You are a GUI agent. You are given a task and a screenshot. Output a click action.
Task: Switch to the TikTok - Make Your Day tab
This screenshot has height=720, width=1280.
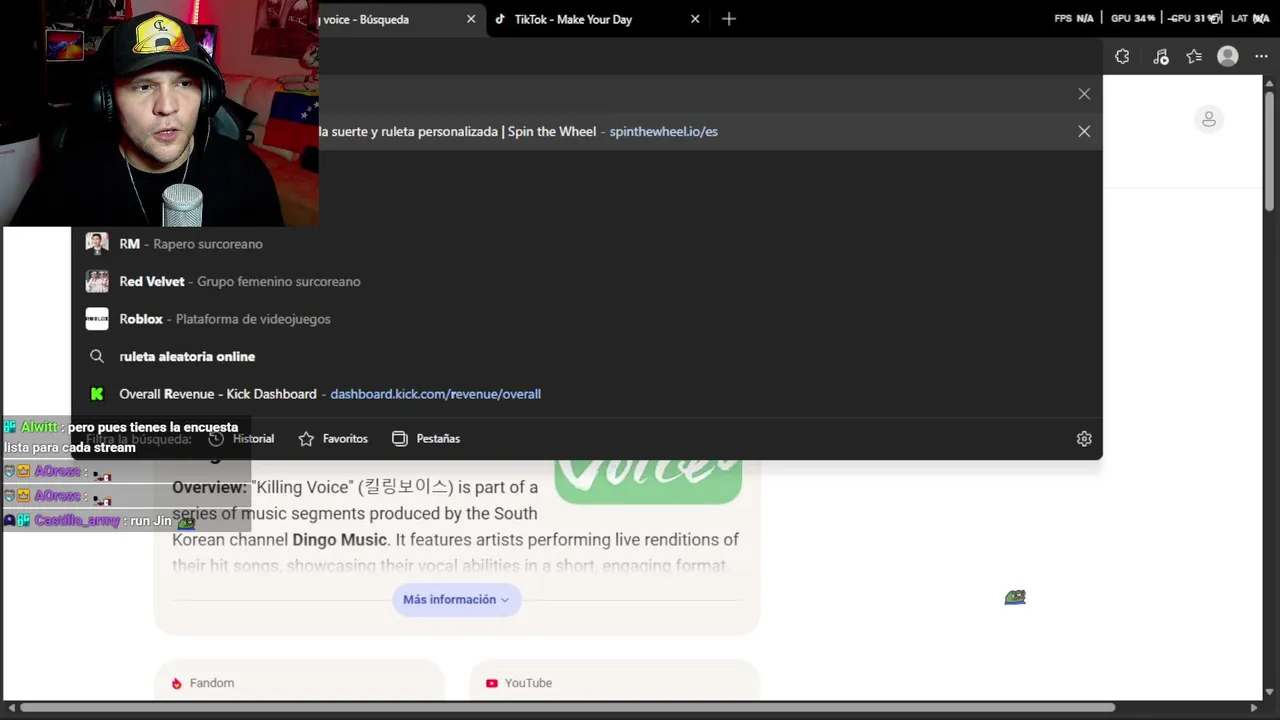tap(596, 19)
